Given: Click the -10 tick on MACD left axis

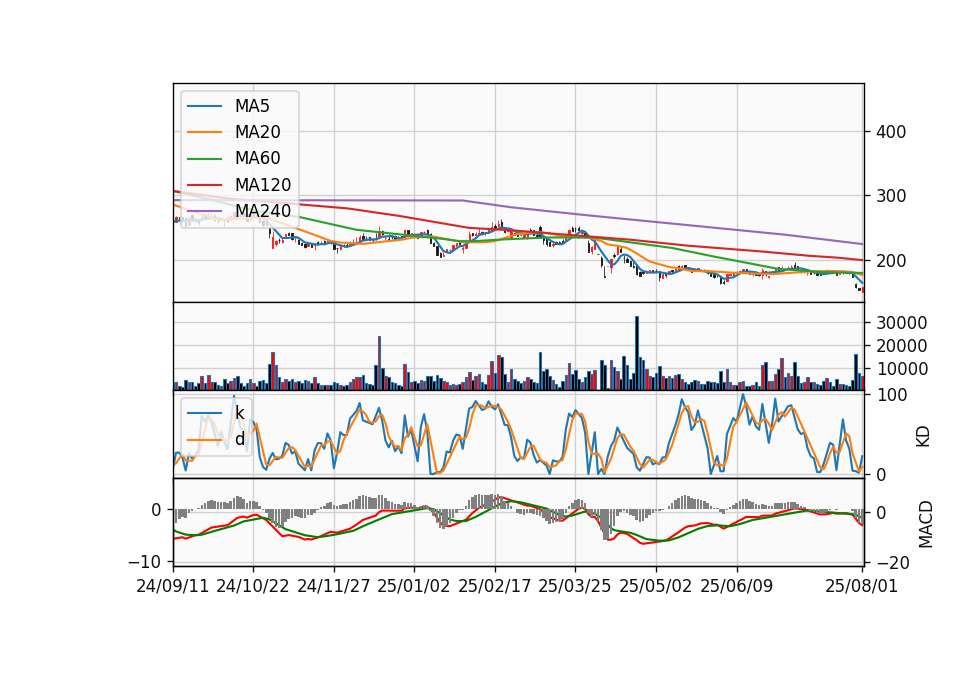Looking at the screenshot, I should pos(144,561).
